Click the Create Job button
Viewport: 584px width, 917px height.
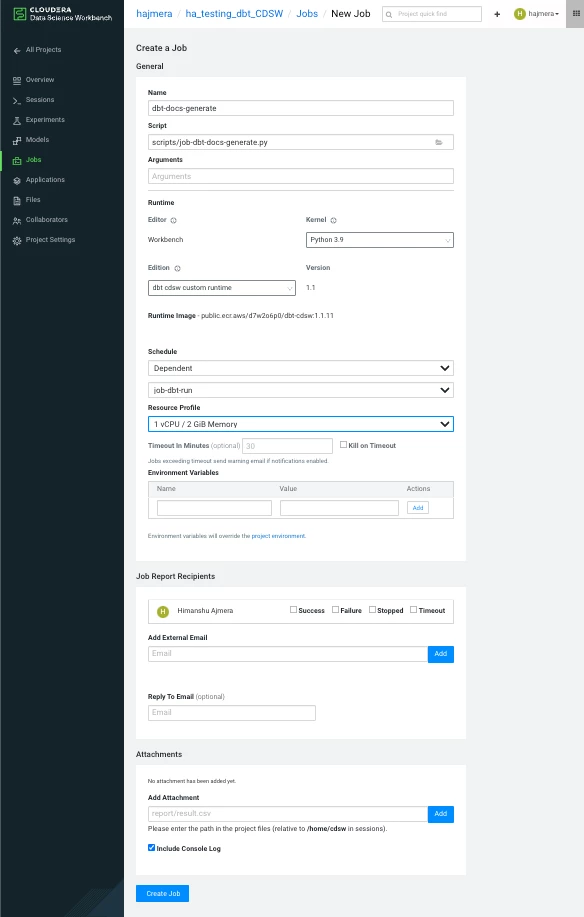pyautogui.click(x=163, y=894)
